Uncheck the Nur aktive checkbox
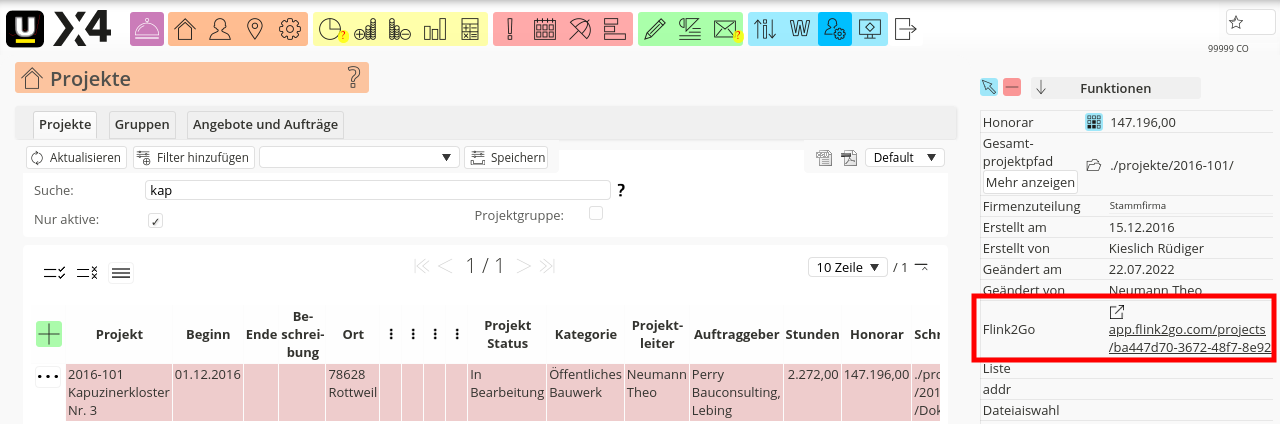This screenshot has height=424, width=1280. (x=155, y=220)
